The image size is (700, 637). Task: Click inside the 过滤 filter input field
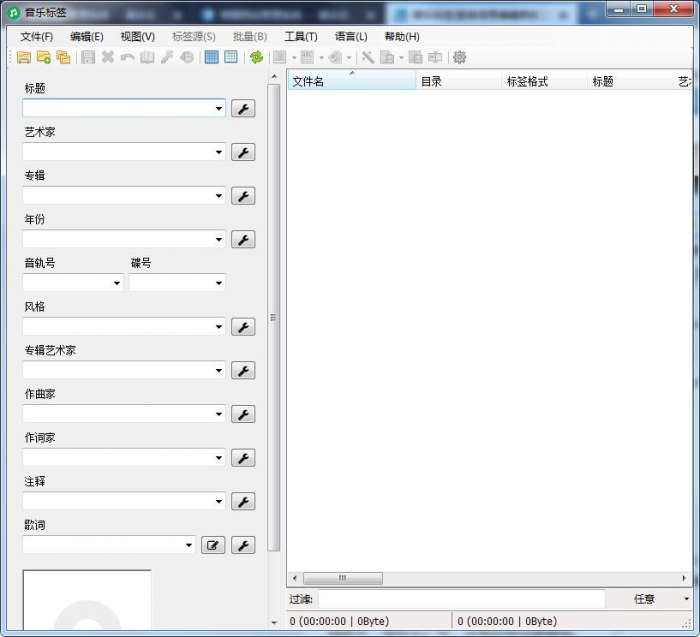[462, 599]
